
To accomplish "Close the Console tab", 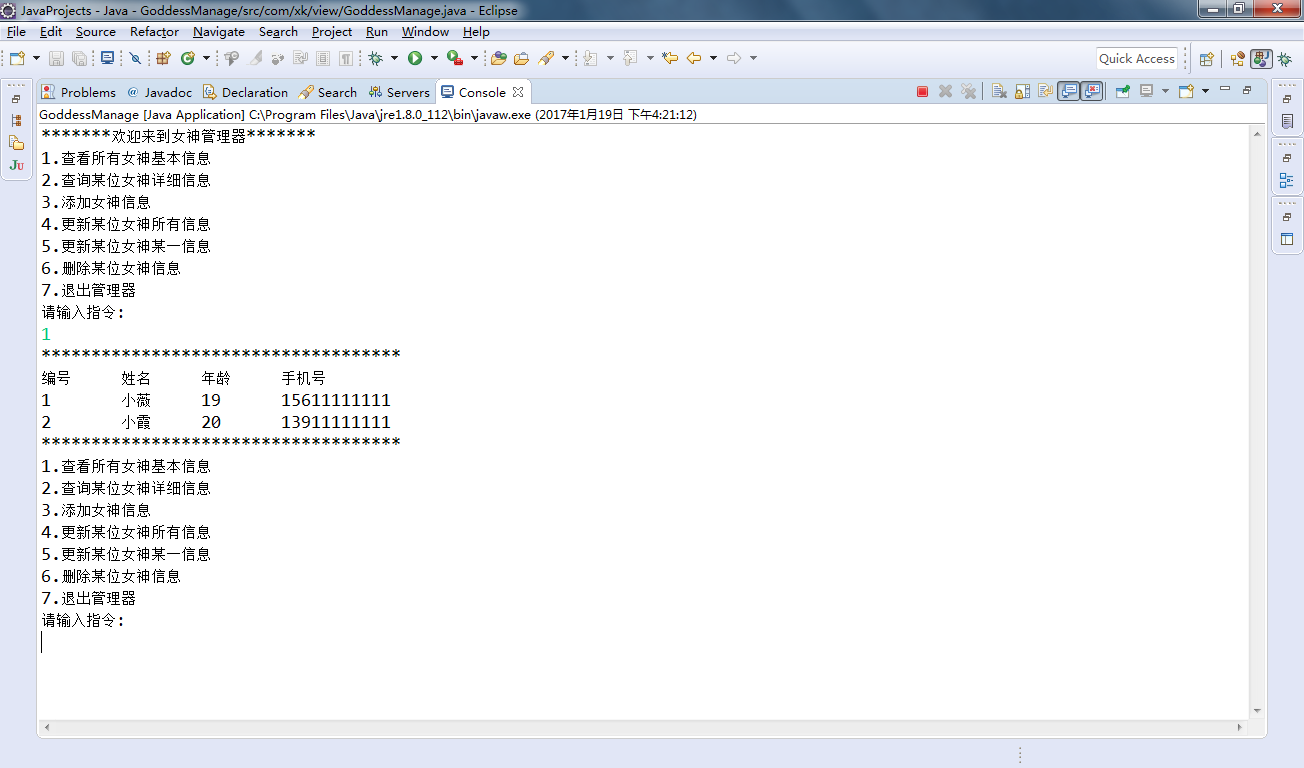I will coord(518,92).
